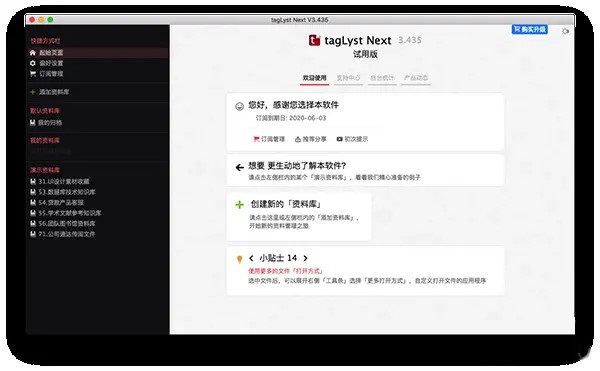Show next tip with right chevron
600x371 pixels.
click(x=305, y=259)
